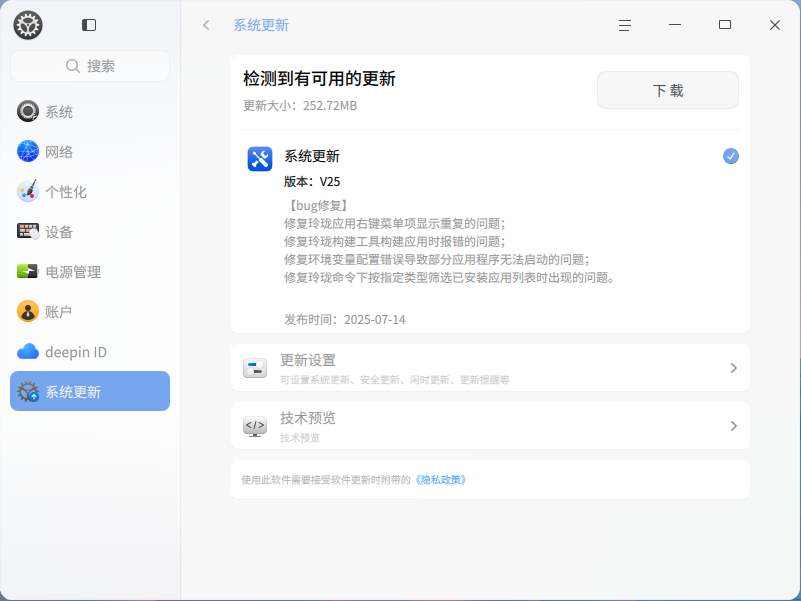Open the main menu hamburger icon

625,25
